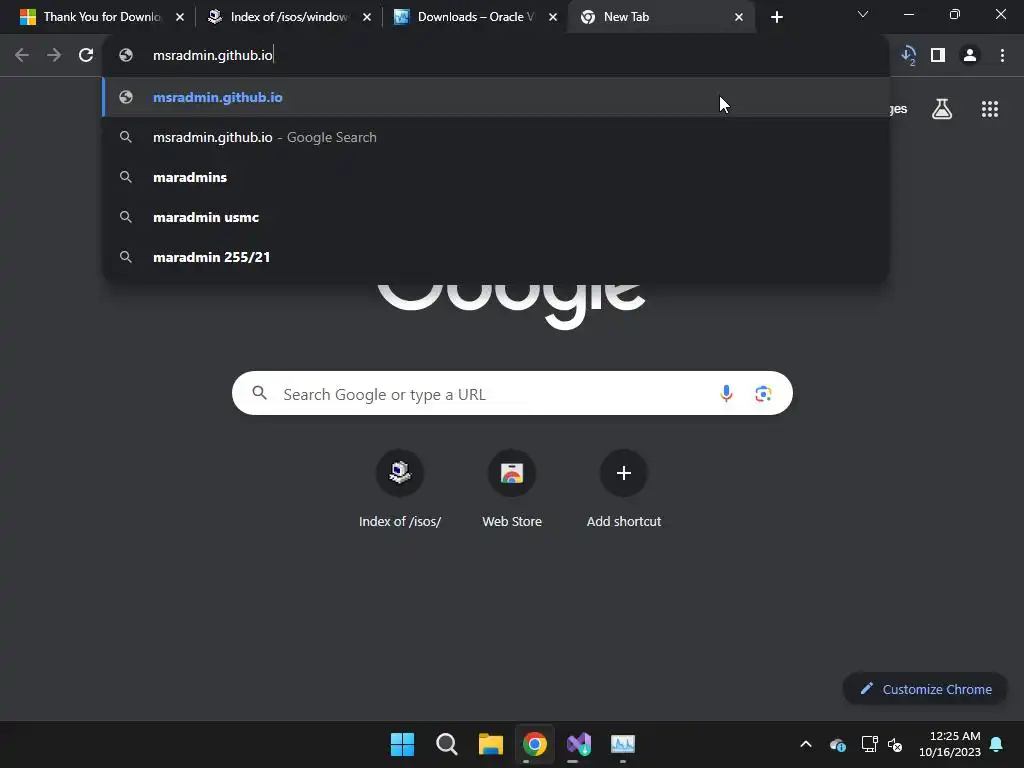Image resolution: width=1024 pixels, height=768 pixels.
Task: Open Windows taskbar search
Action: [447, 744]
